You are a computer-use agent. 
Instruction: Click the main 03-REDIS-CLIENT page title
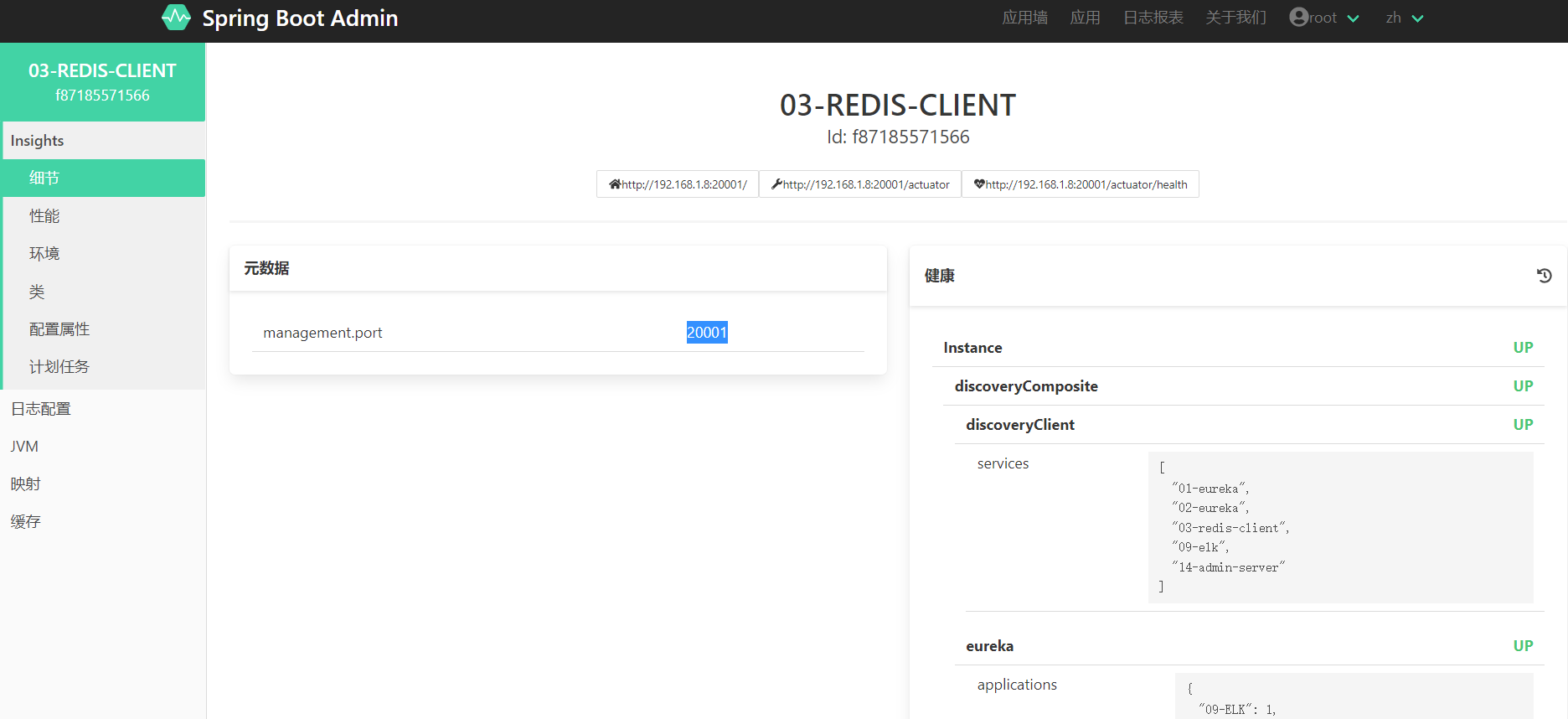pyautogui.click(x=898, y=106)
